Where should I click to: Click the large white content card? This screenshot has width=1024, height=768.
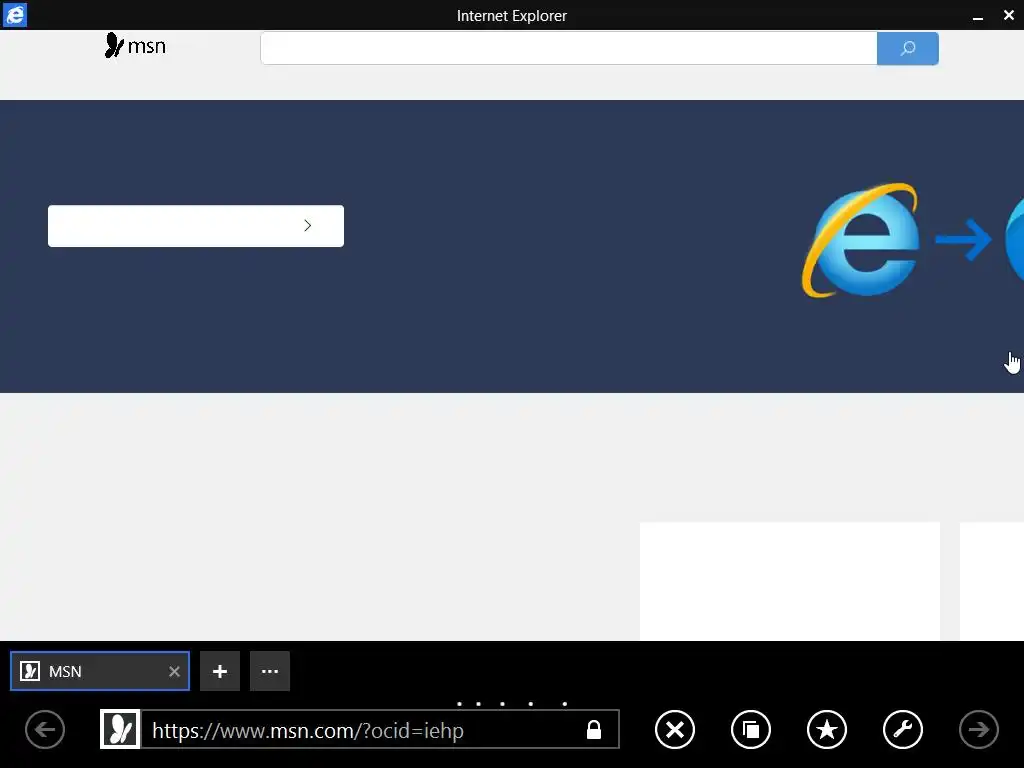(790, 581)
